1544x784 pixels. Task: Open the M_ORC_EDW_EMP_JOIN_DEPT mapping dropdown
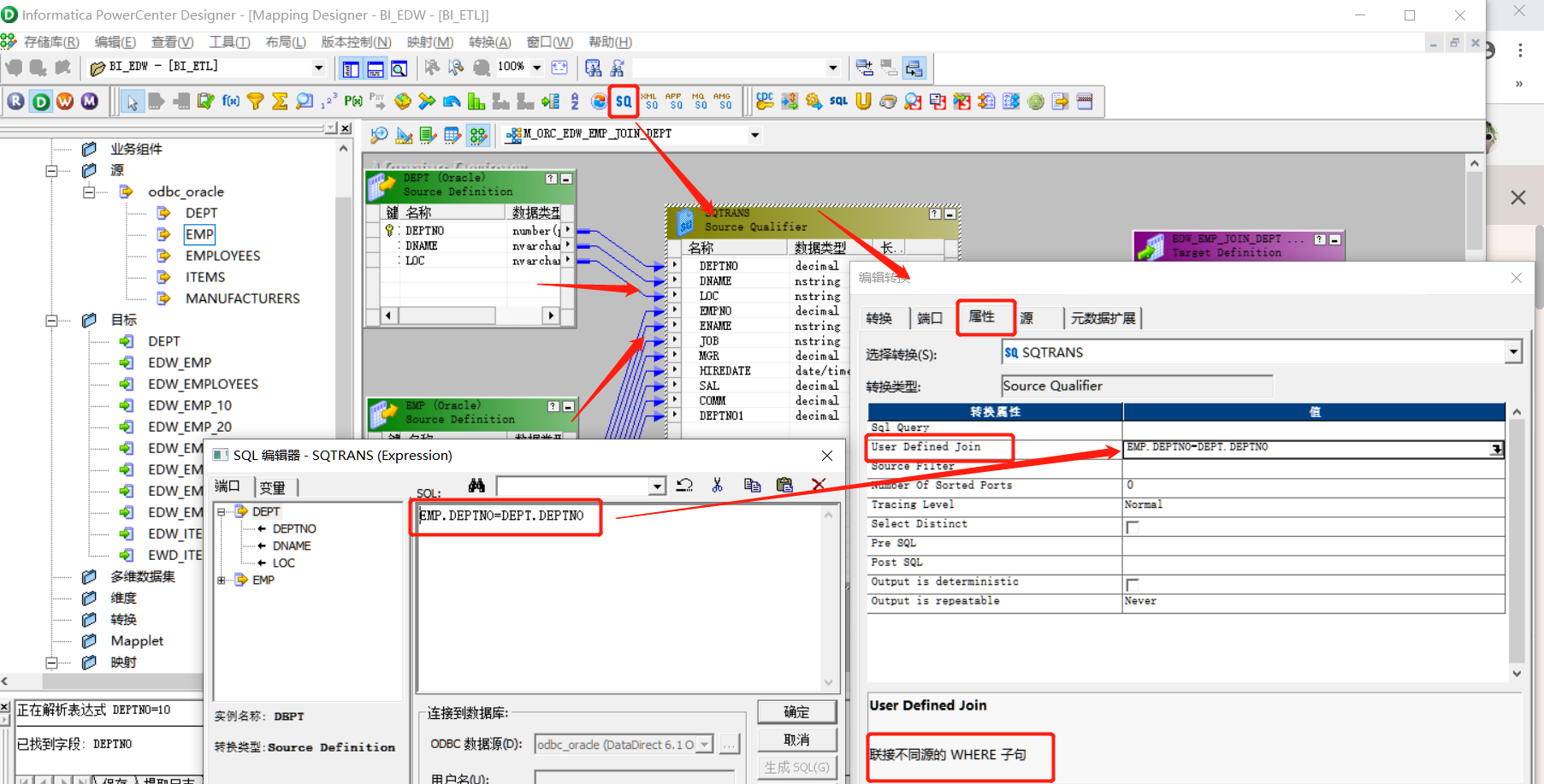754,134
